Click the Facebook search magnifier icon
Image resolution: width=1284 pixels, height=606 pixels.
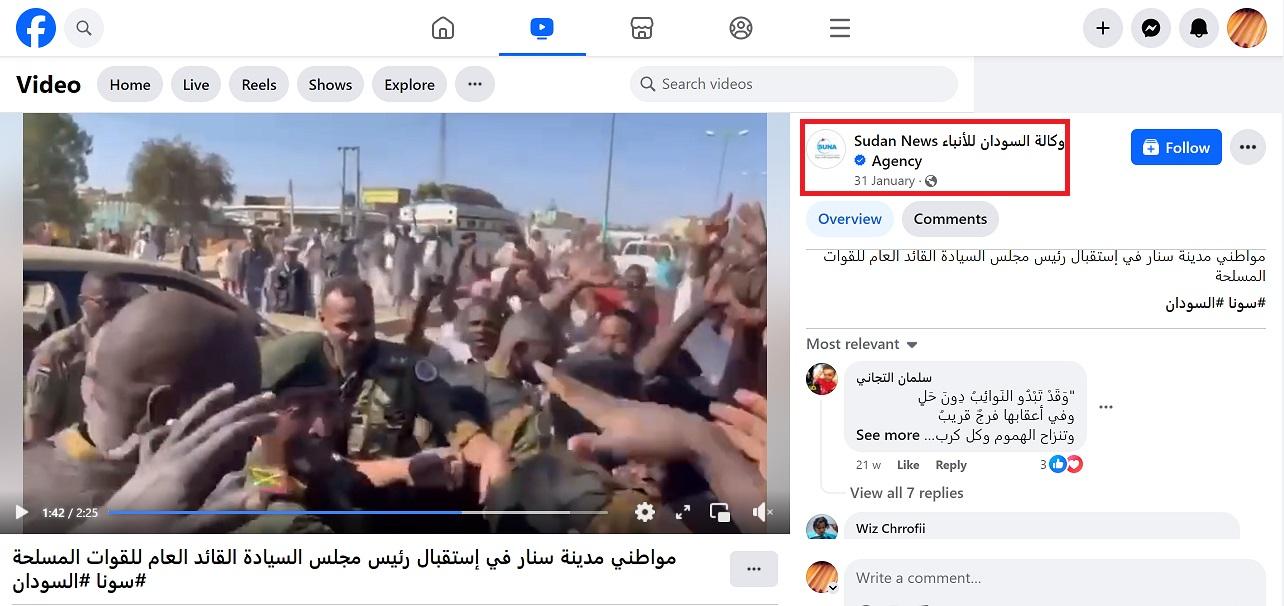pyautogui.click(x=84, y=28)
